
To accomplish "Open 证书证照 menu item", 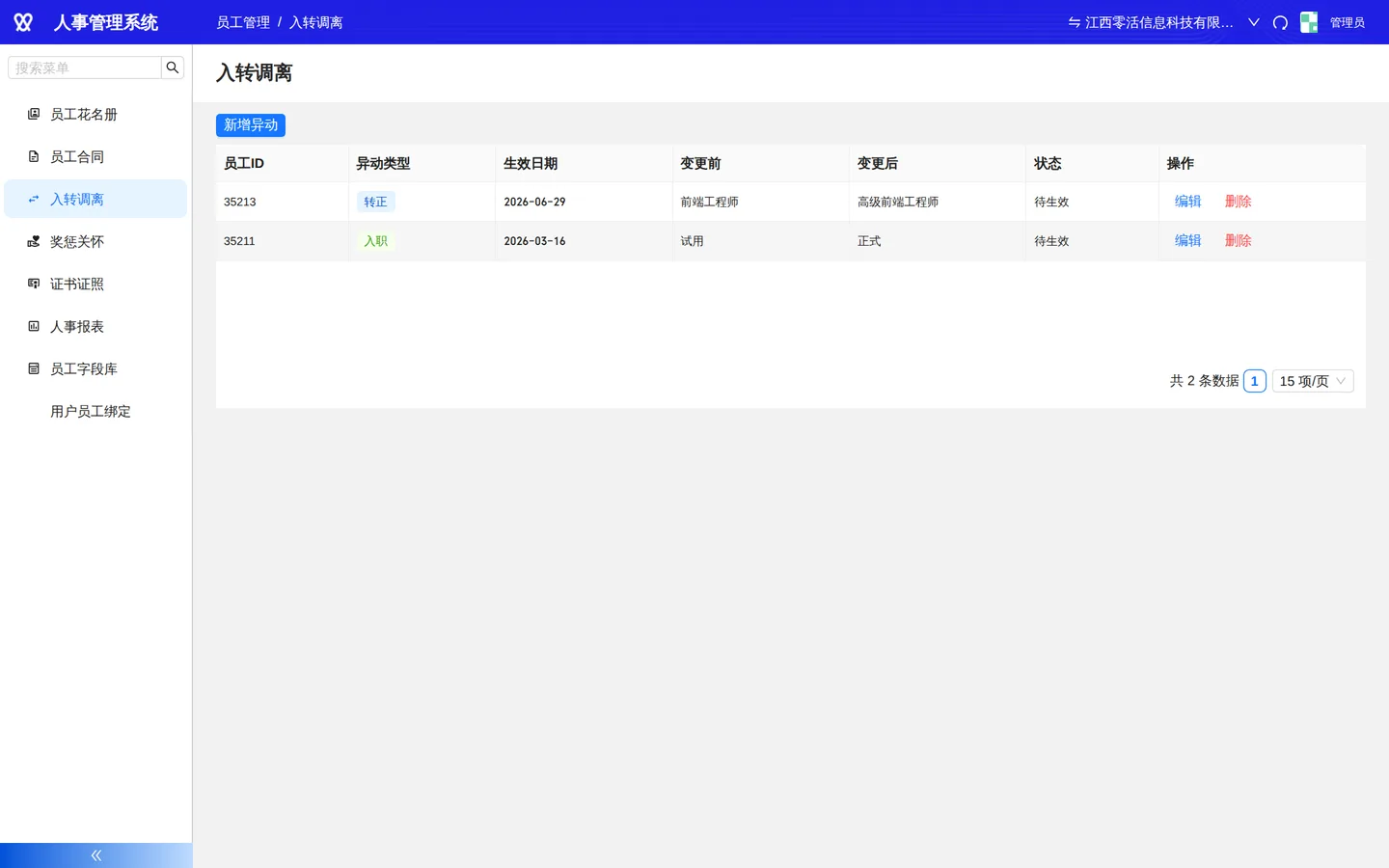I will tap(95, 284).
